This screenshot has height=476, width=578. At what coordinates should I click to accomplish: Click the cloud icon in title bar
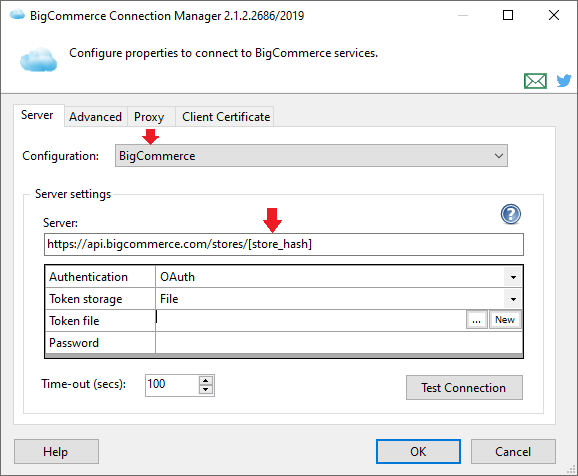17,15
